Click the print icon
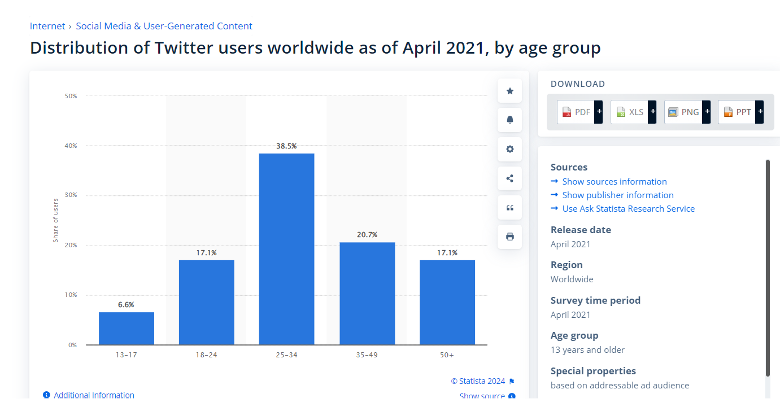This screenshot has width=780, height=400. coord(509,237)
